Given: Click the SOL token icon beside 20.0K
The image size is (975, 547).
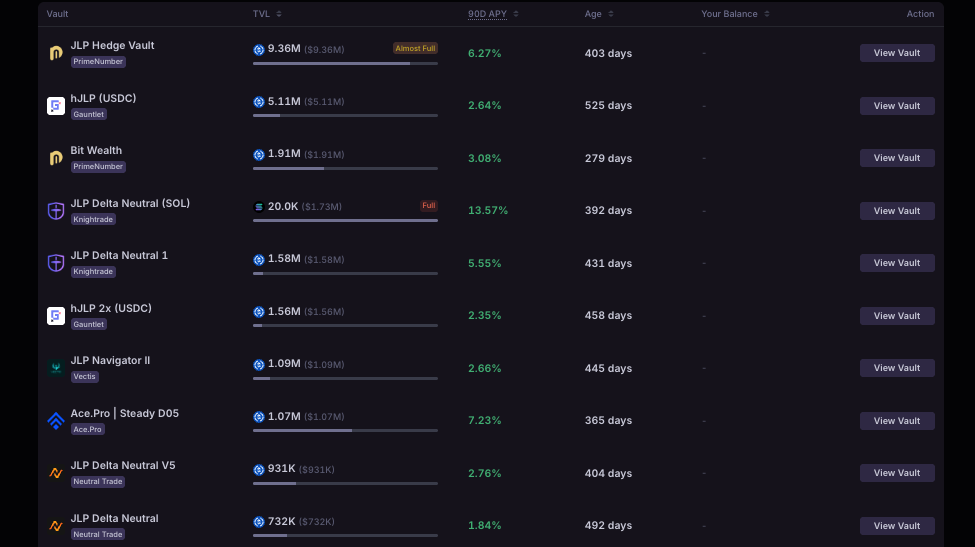Looking at the screenshot, I should click(259, 207).
